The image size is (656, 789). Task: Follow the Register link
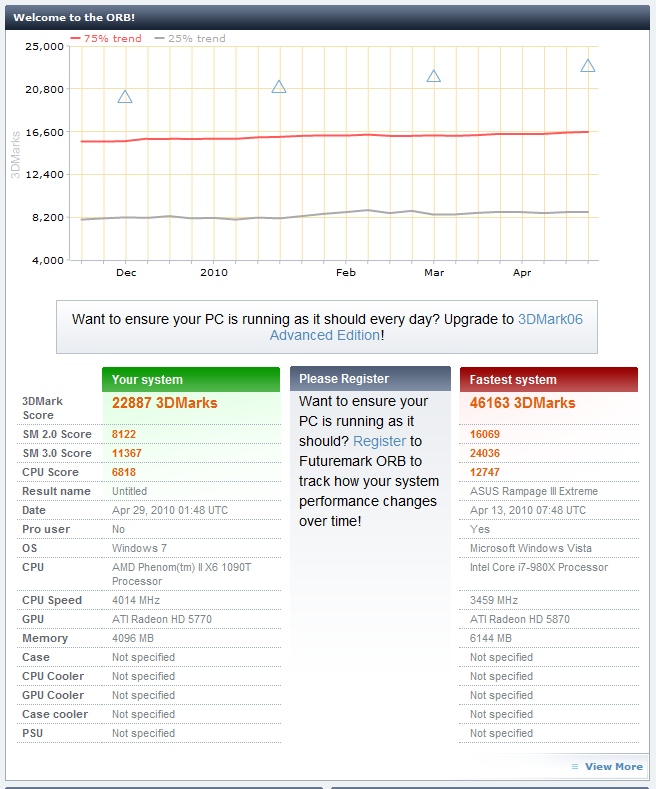(x=379, y=441)
